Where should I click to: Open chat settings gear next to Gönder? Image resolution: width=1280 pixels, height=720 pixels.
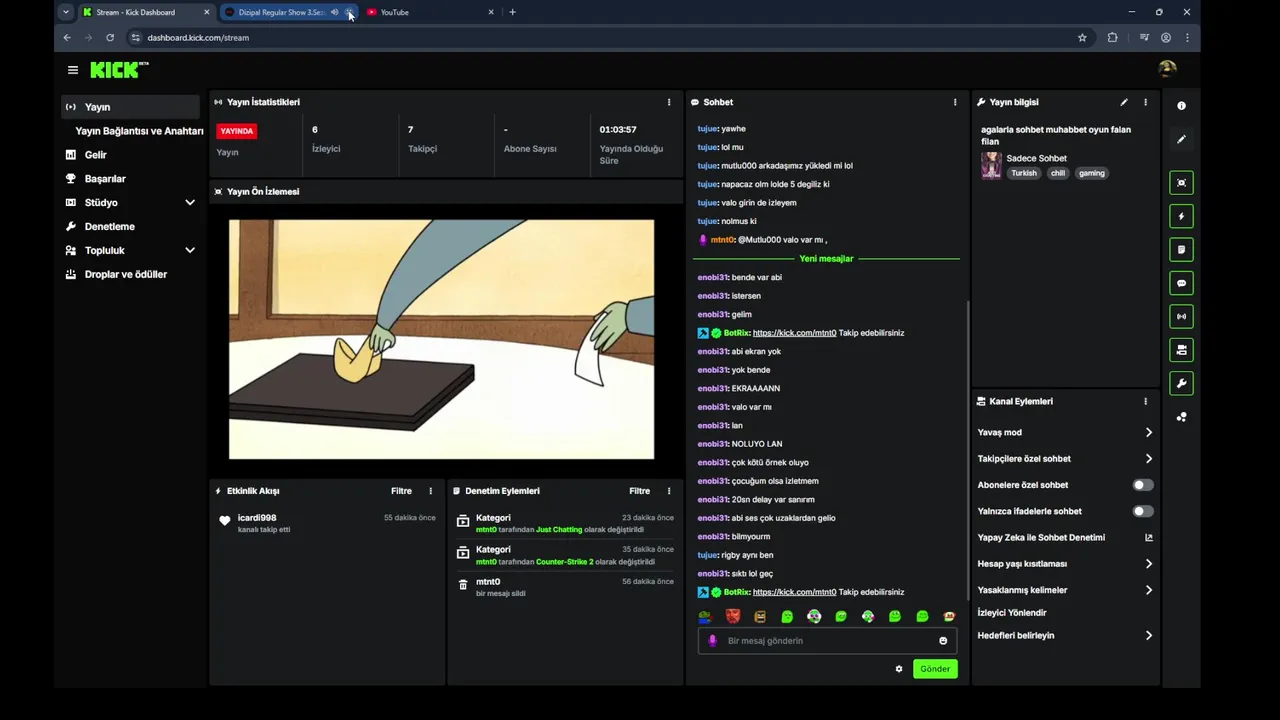point(899,669)
